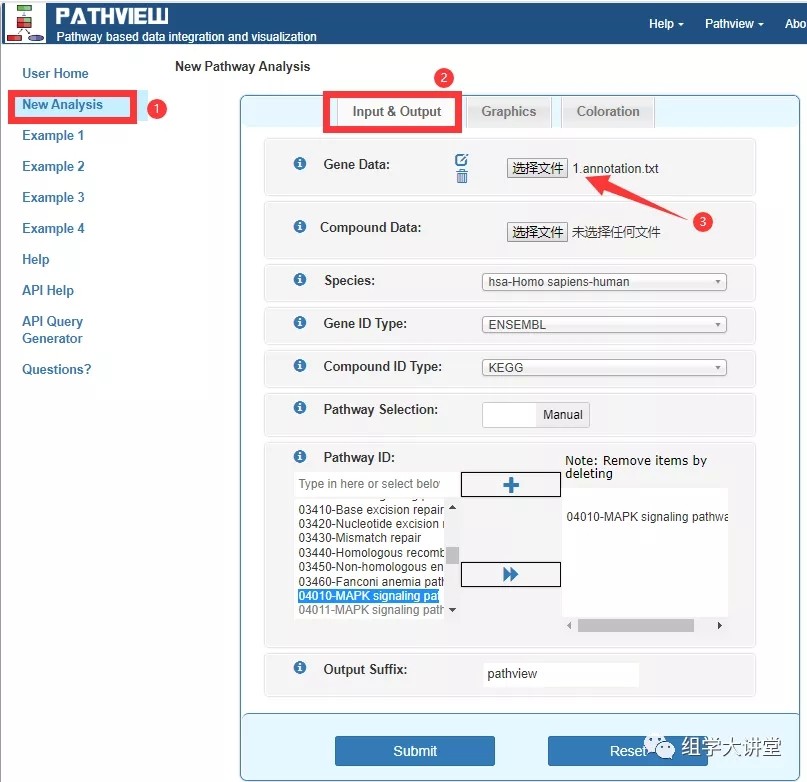Click the Submit button
Screen dimensions: 807x782
tap(415, 751)
